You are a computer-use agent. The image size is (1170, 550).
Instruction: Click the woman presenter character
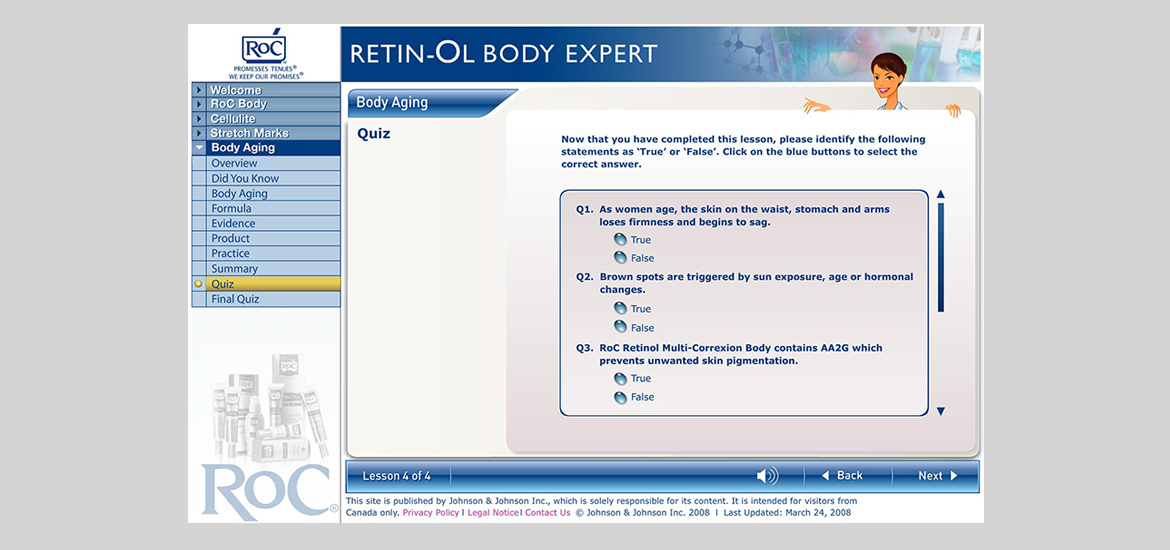(886, 84)
